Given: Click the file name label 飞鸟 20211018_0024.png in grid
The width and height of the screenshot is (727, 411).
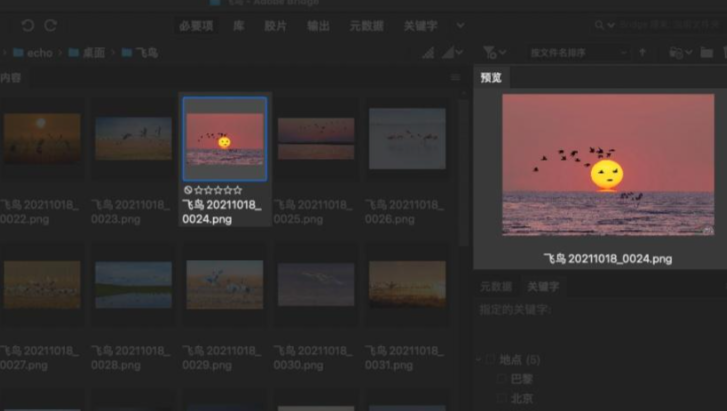Looking at the screenshot, I should pyautogui.click(x=222, y=212).
